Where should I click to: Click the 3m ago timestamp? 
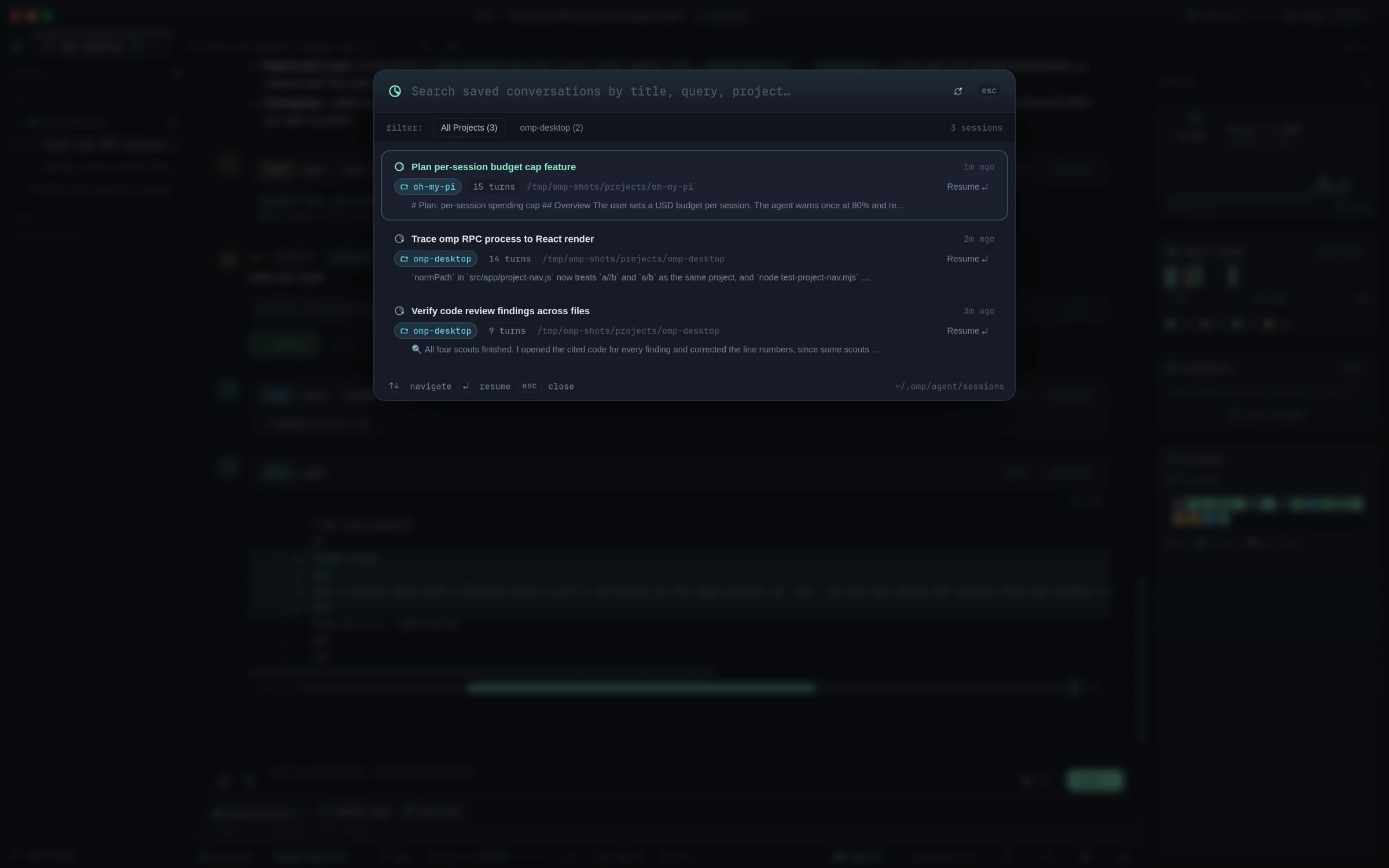[979, 311]
